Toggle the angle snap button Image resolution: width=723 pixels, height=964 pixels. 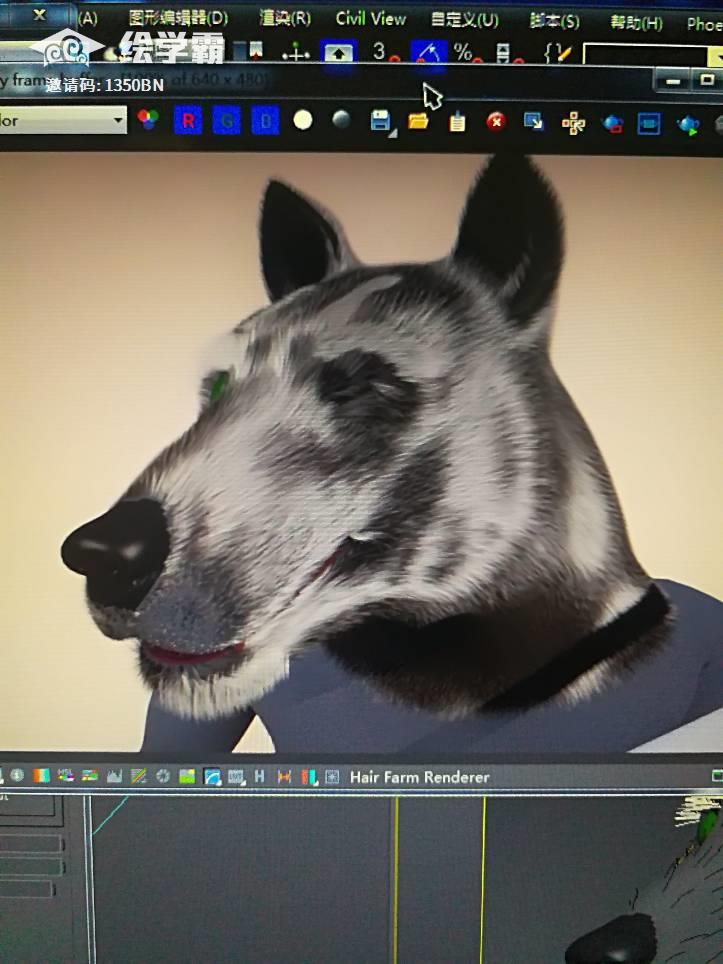tap(429, 52)
